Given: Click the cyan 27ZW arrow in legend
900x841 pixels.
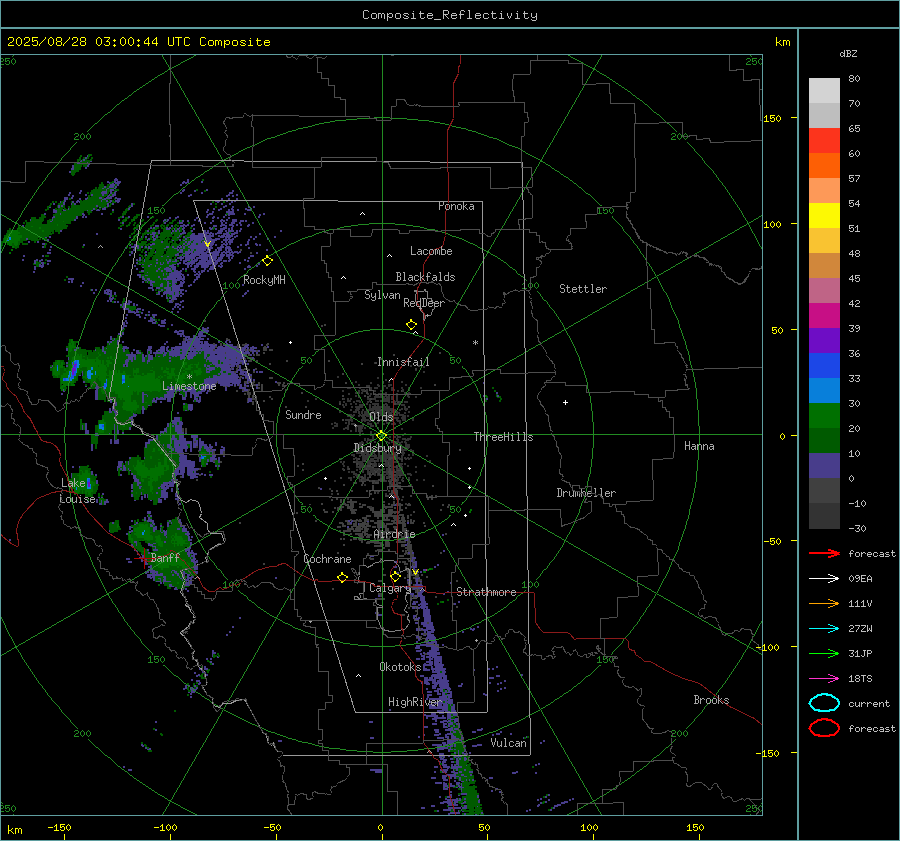Looking at the screenshot, I should click(824, 629).
